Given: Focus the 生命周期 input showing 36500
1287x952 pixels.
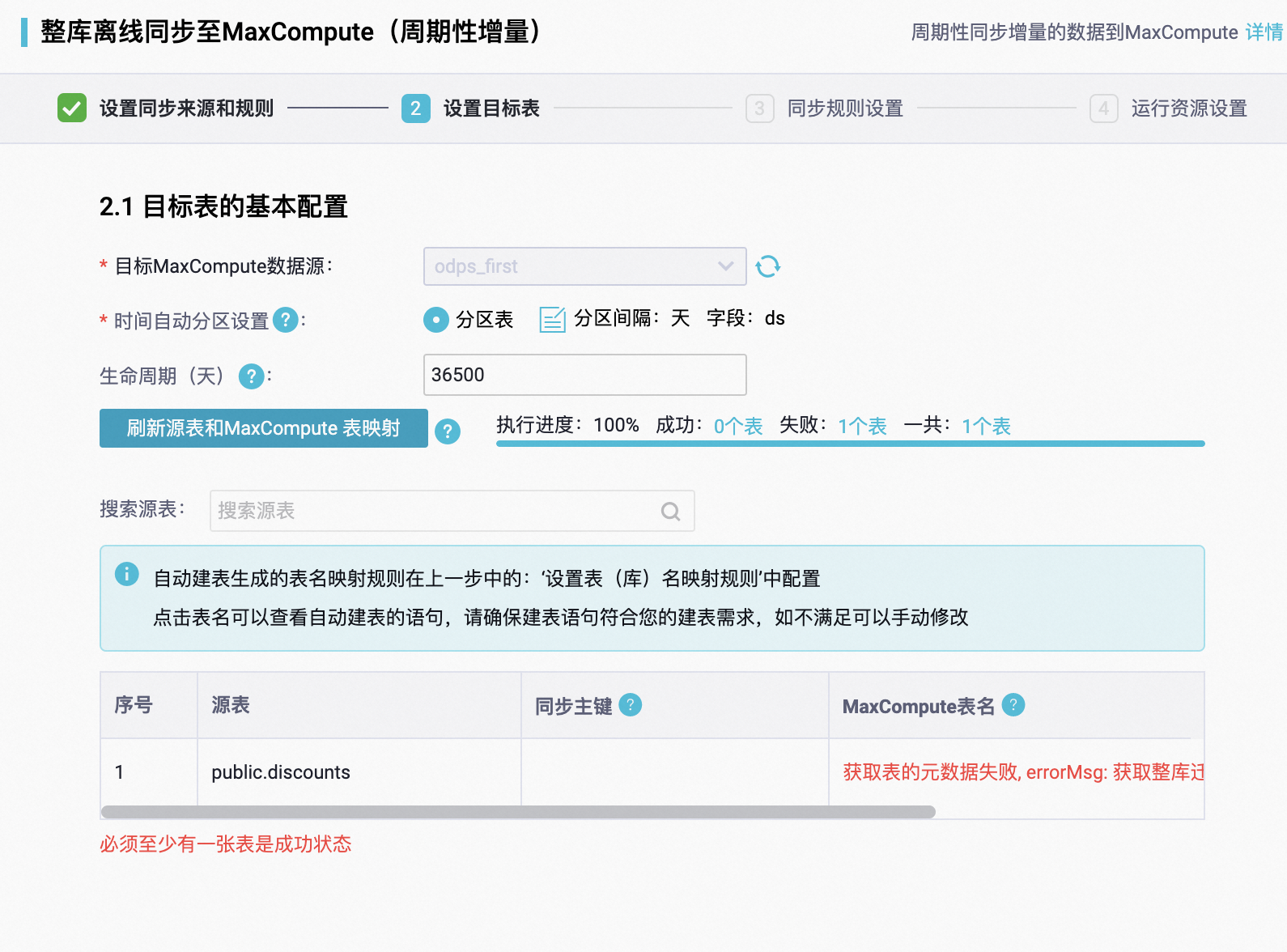Looking at the screenshot, I should pyautogui.click(x=584, y=375).
